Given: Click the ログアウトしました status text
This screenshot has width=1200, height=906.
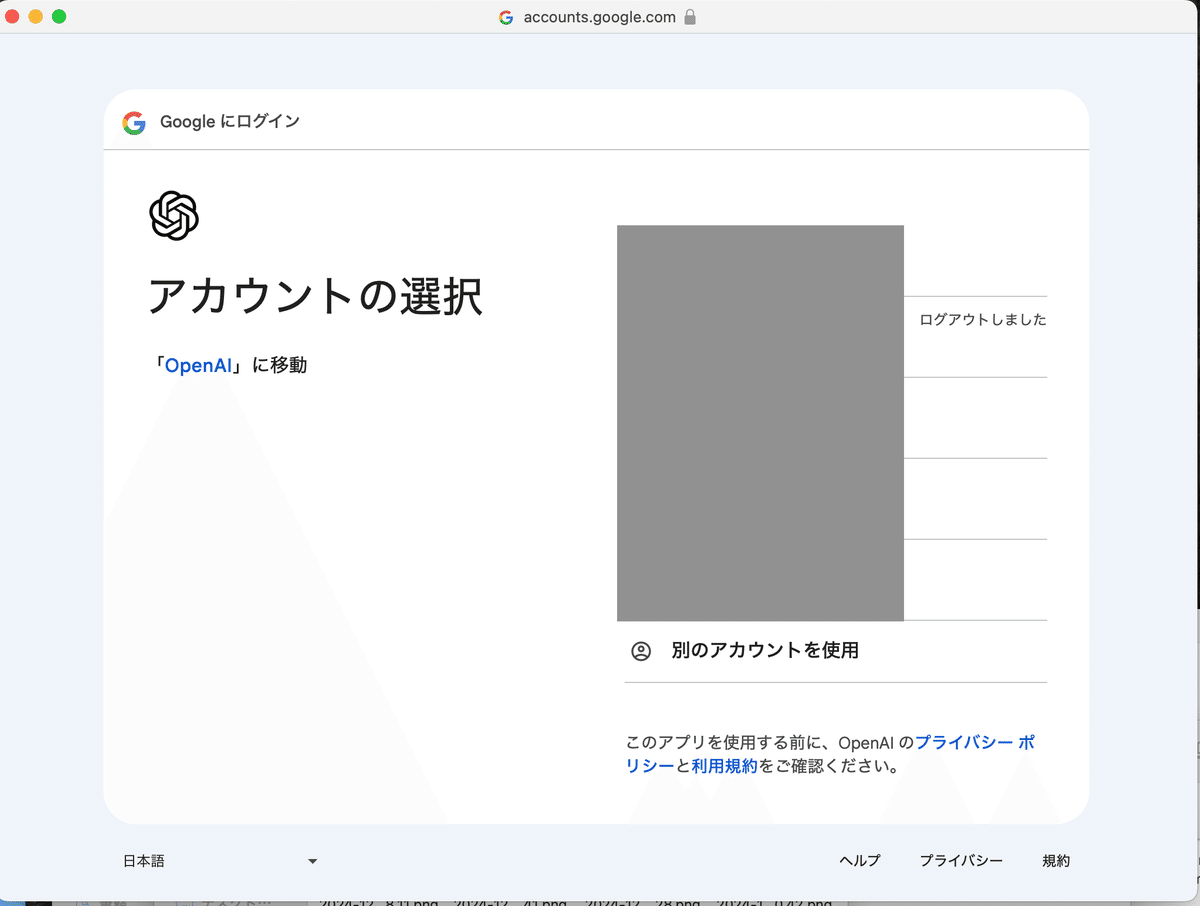Looking at the screenshot, I should click(983, 320).
